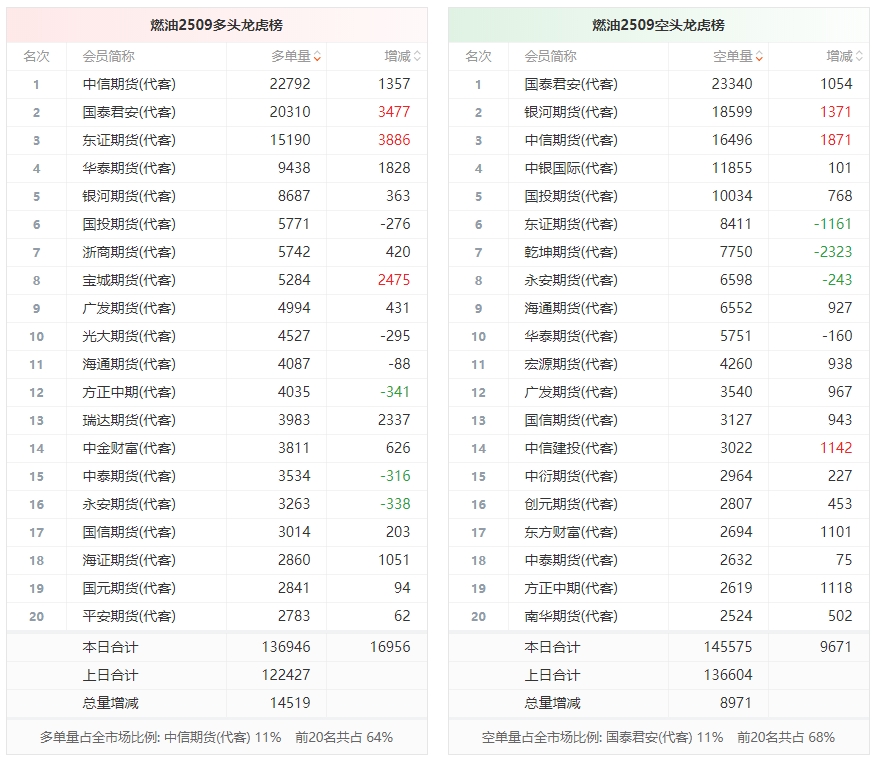Image resolution: width=879 pixels, height=761 pixels.
Task: Click long change total 16956
Action: click(x=390, y=647)
